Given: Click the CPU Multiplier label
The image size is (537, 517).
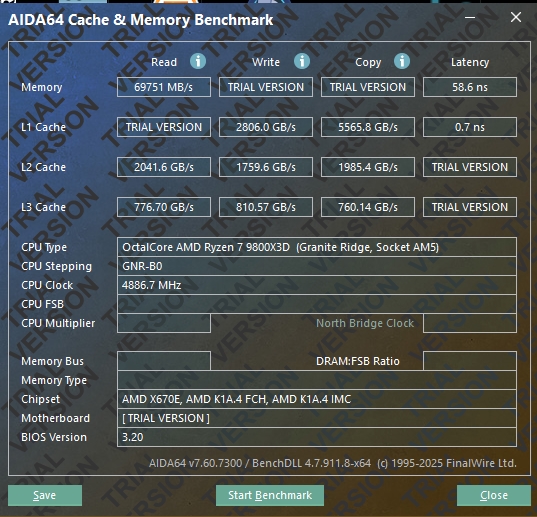Looking at the screenshot, I should (58, 324).
